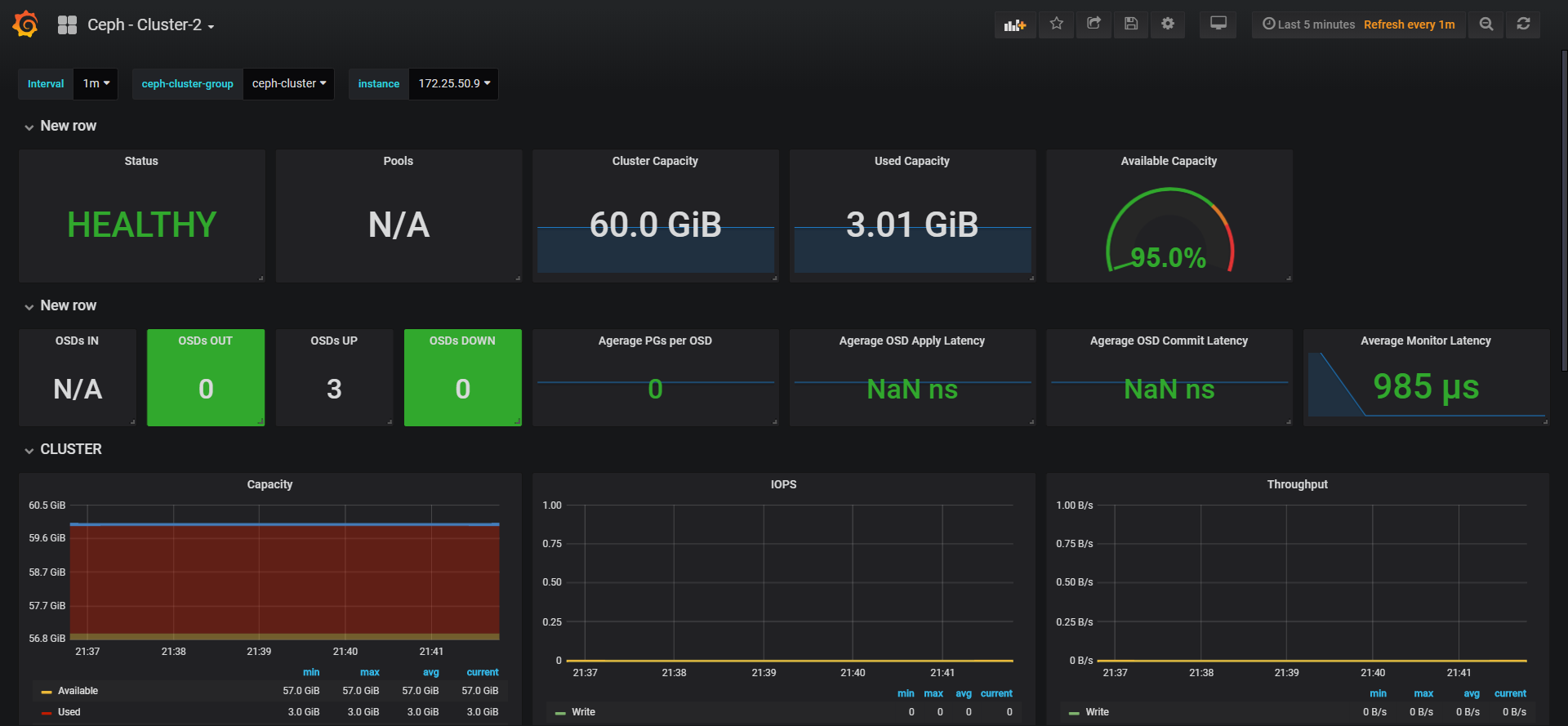Open Average Monitor Latency title menu
Screen dimensions: 1568x726
pyautogui.click(x=1426, y=341)
